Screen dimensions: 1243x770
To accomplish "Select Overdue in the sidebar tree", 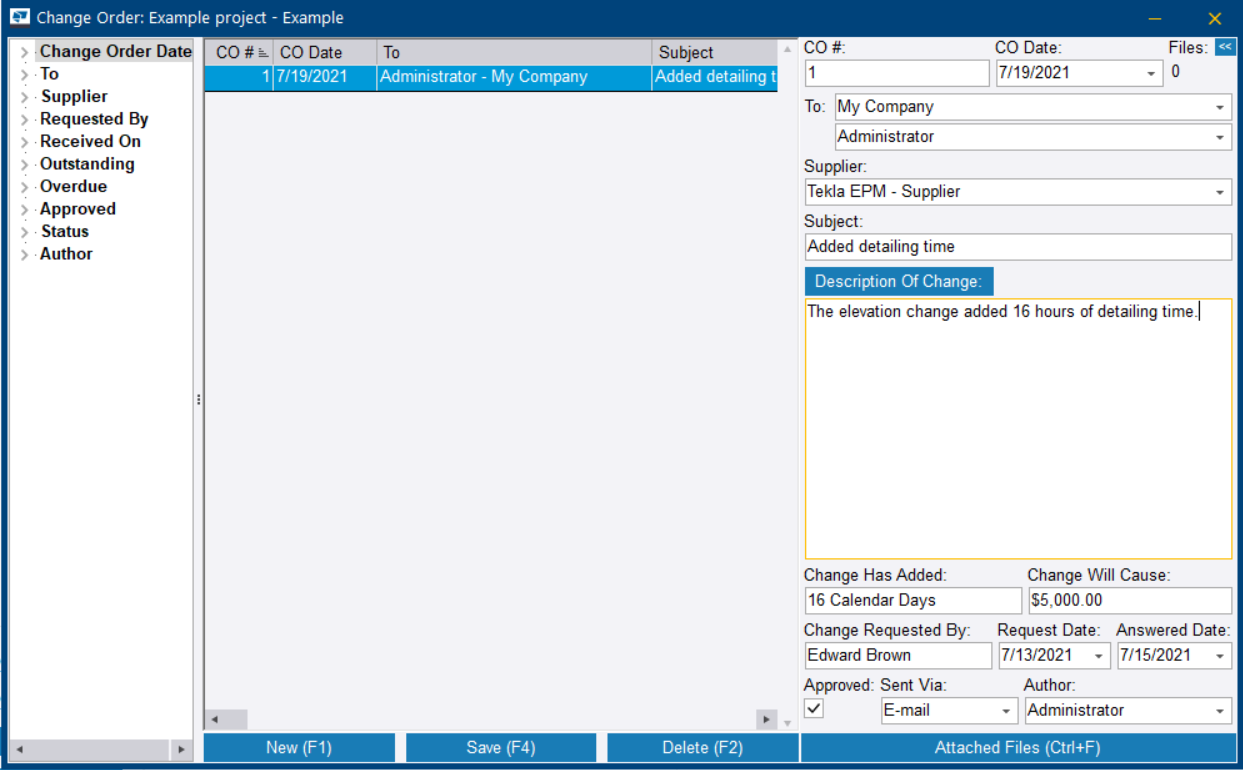I will [x=73, y=186].
